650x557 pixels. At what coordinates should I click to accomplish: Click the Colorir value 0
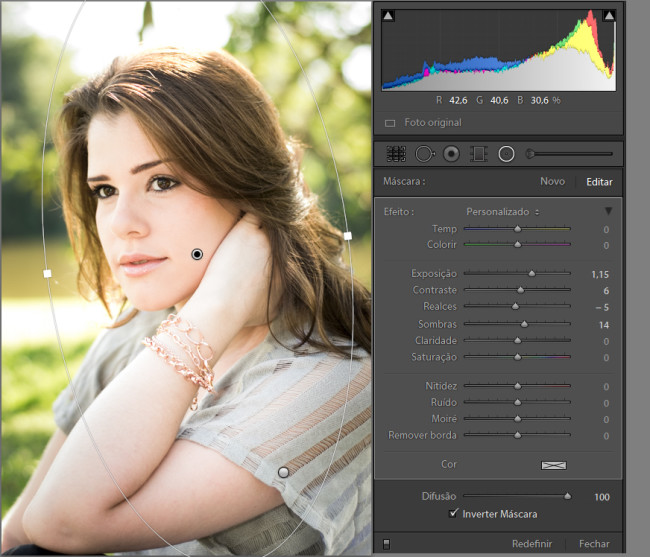(x=606, y=246)
